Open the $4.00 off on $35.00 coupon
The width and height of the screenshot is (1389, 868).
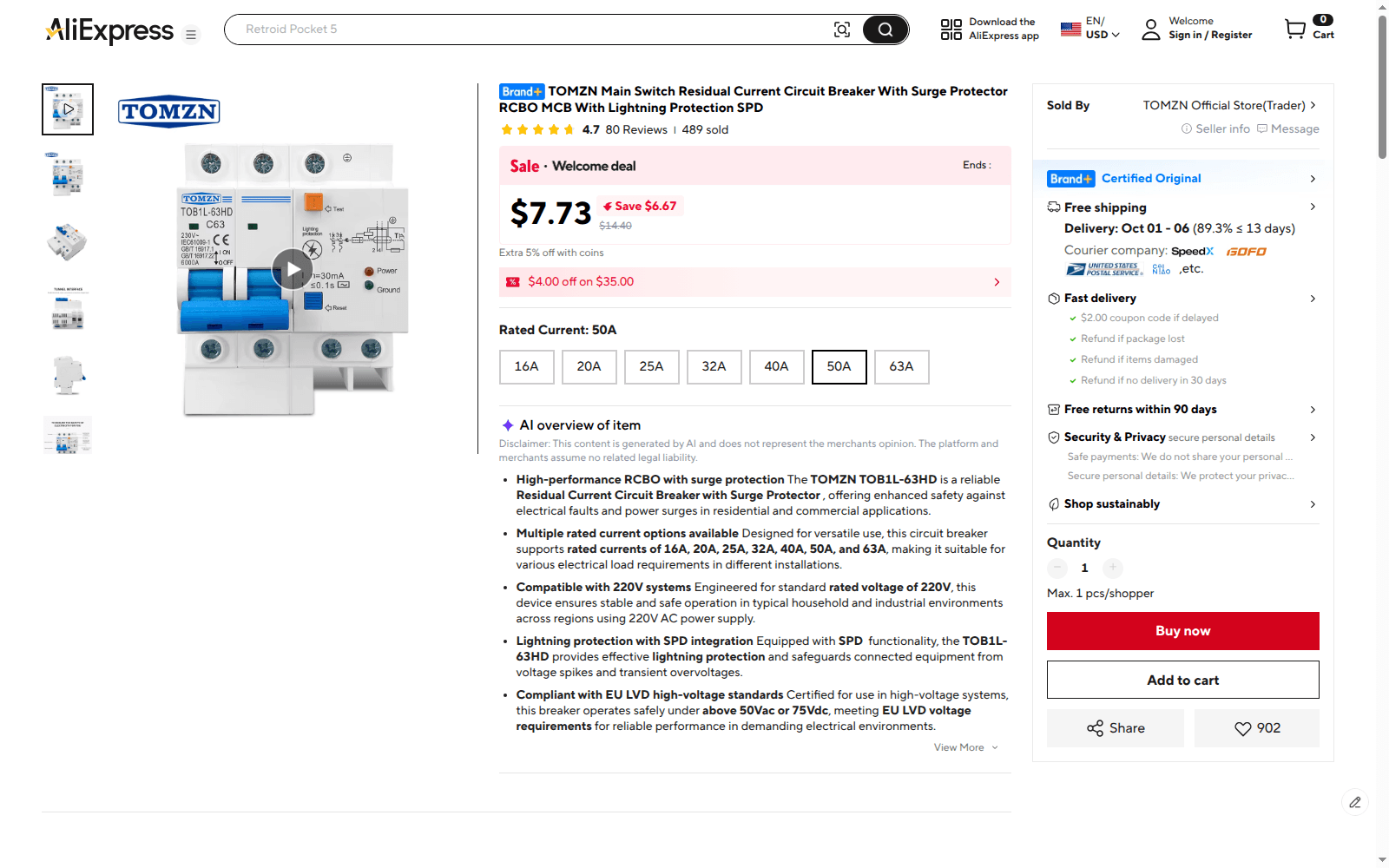coord(754,282)
